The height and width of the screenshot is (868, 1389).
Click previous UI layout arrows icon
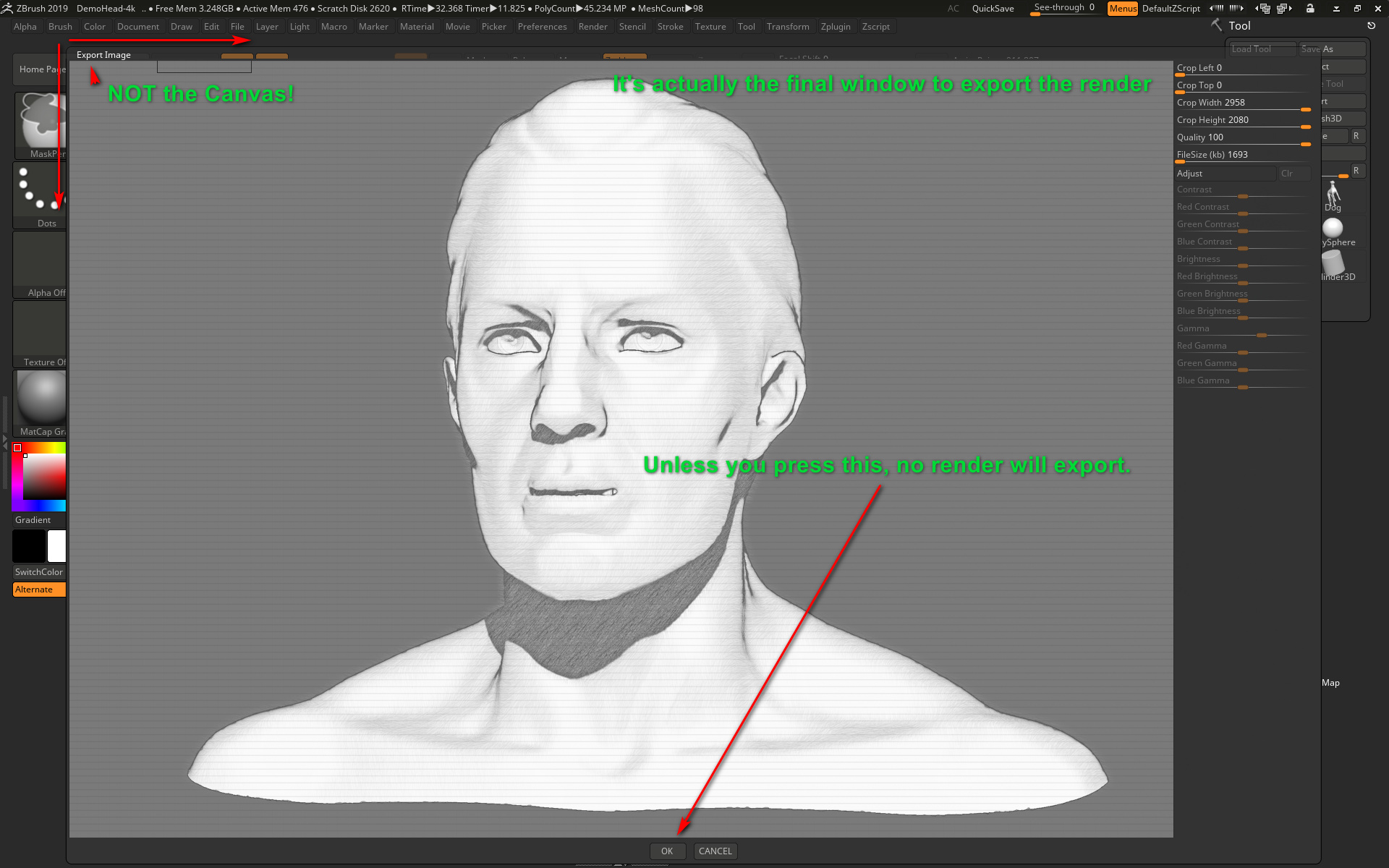point(1262,9)
